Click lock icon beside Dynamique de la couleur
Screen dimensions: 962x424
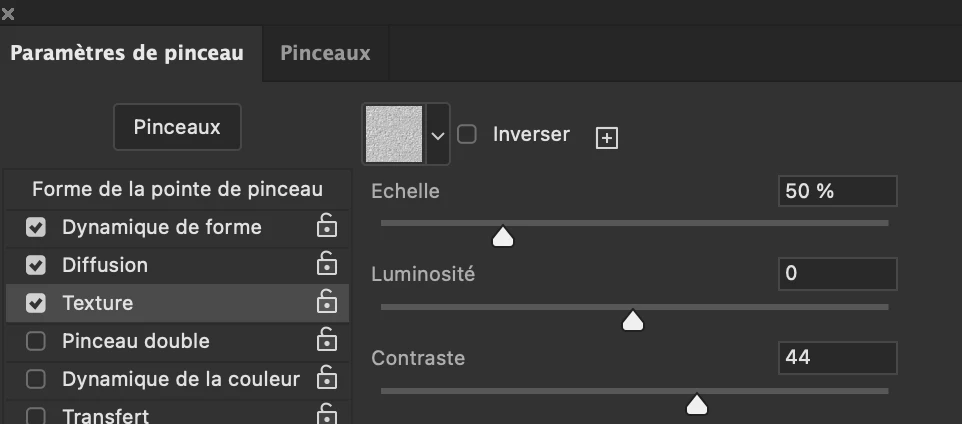click(326, 379)
